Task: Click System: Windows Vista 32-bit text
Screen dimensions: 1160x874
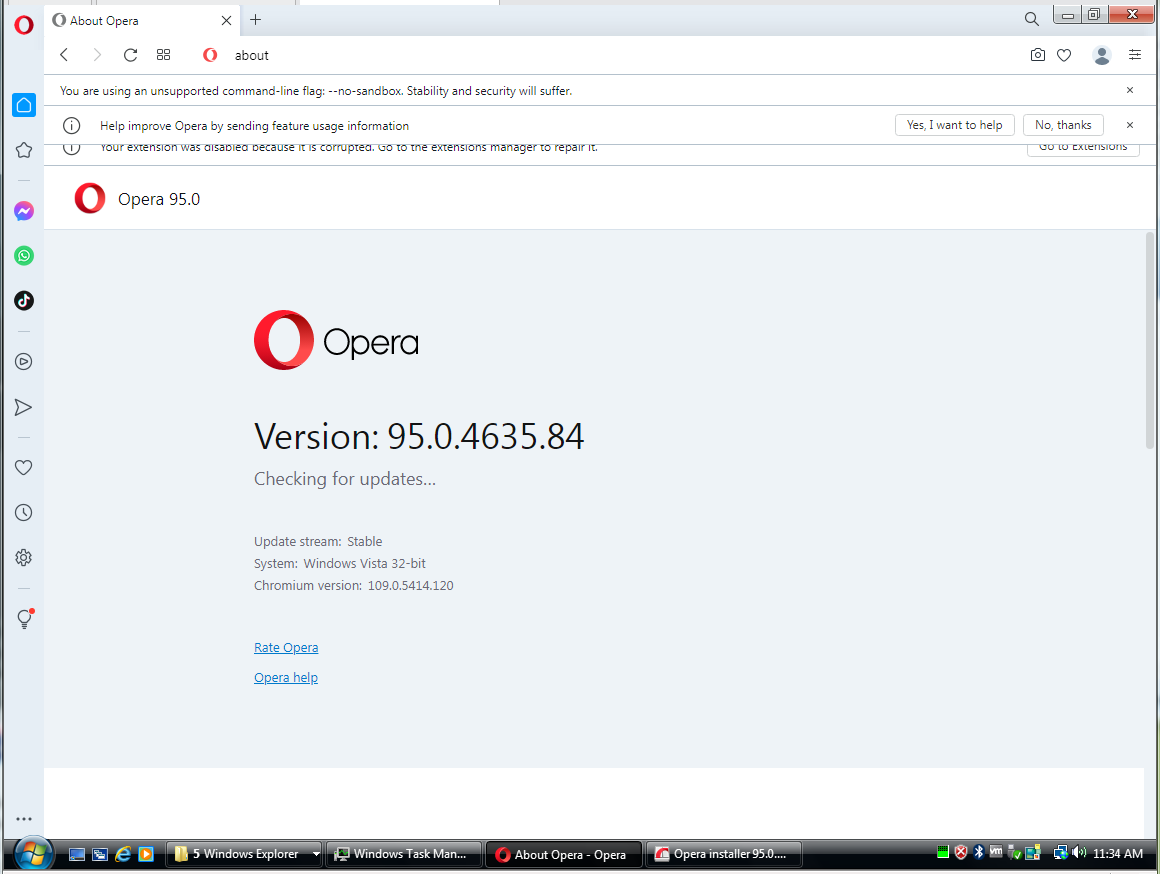Action: click(340, 563)
